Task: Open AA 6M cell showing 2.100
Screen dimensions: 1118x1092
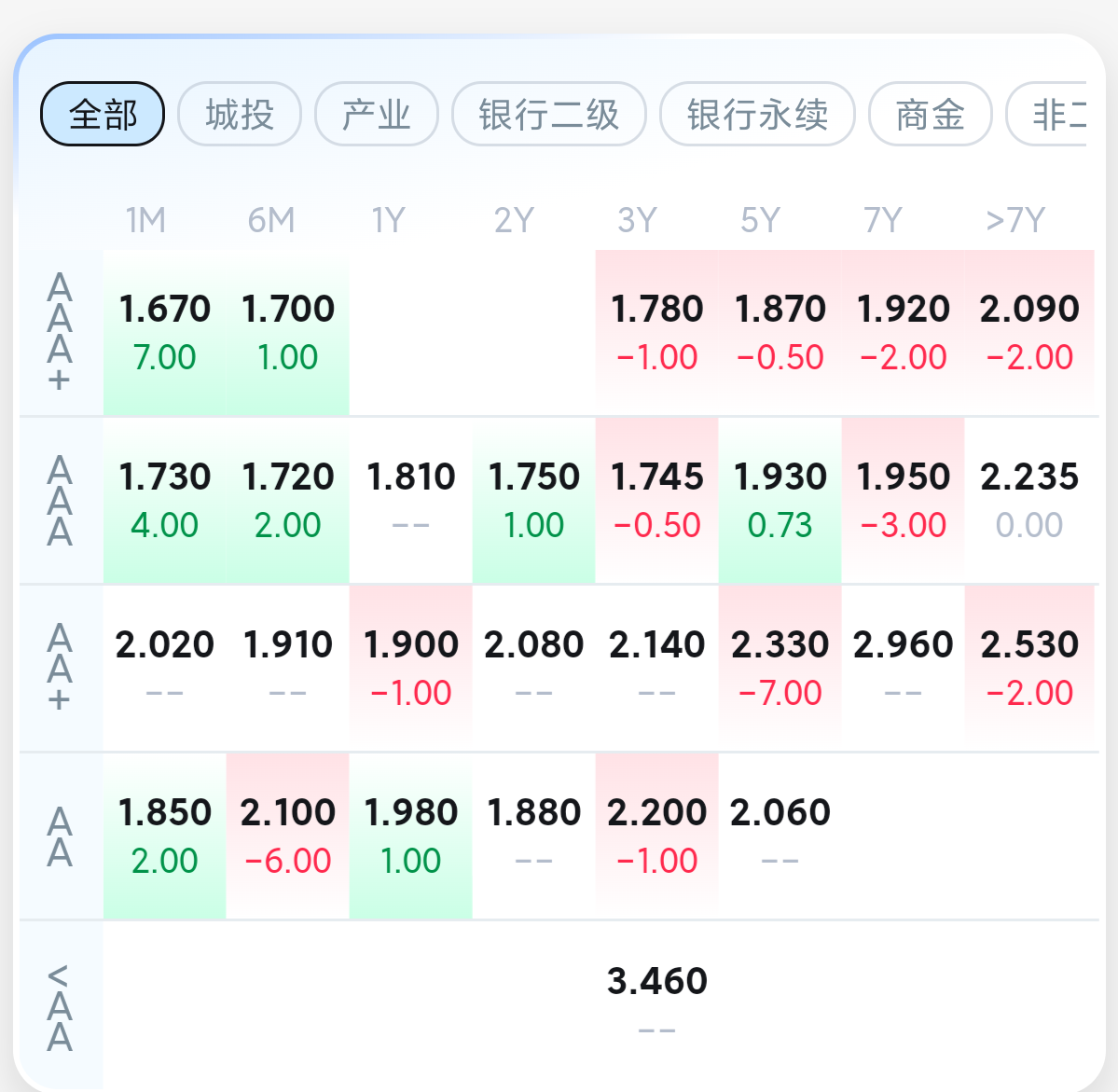Action: coord(288,836)
